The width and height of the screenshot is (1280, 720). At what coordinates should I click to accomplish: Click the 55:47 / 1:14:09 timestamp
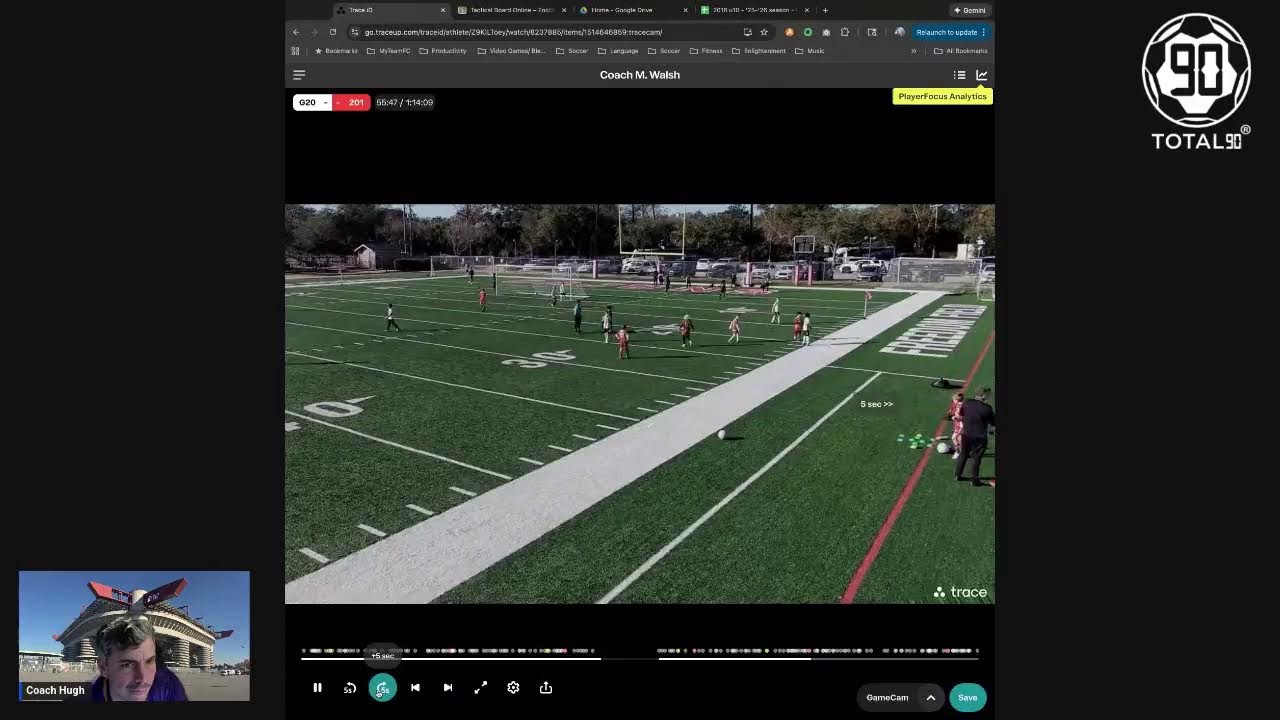[x=404, y=102]
